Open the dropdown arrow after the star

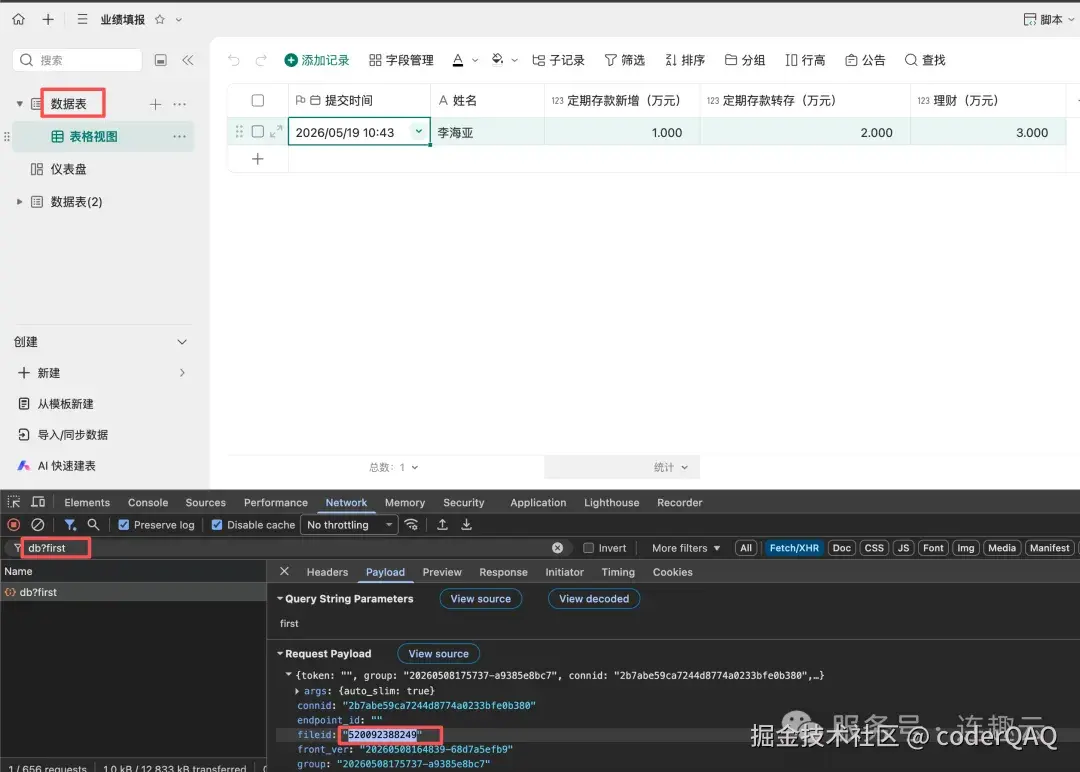tap(179, 20)
